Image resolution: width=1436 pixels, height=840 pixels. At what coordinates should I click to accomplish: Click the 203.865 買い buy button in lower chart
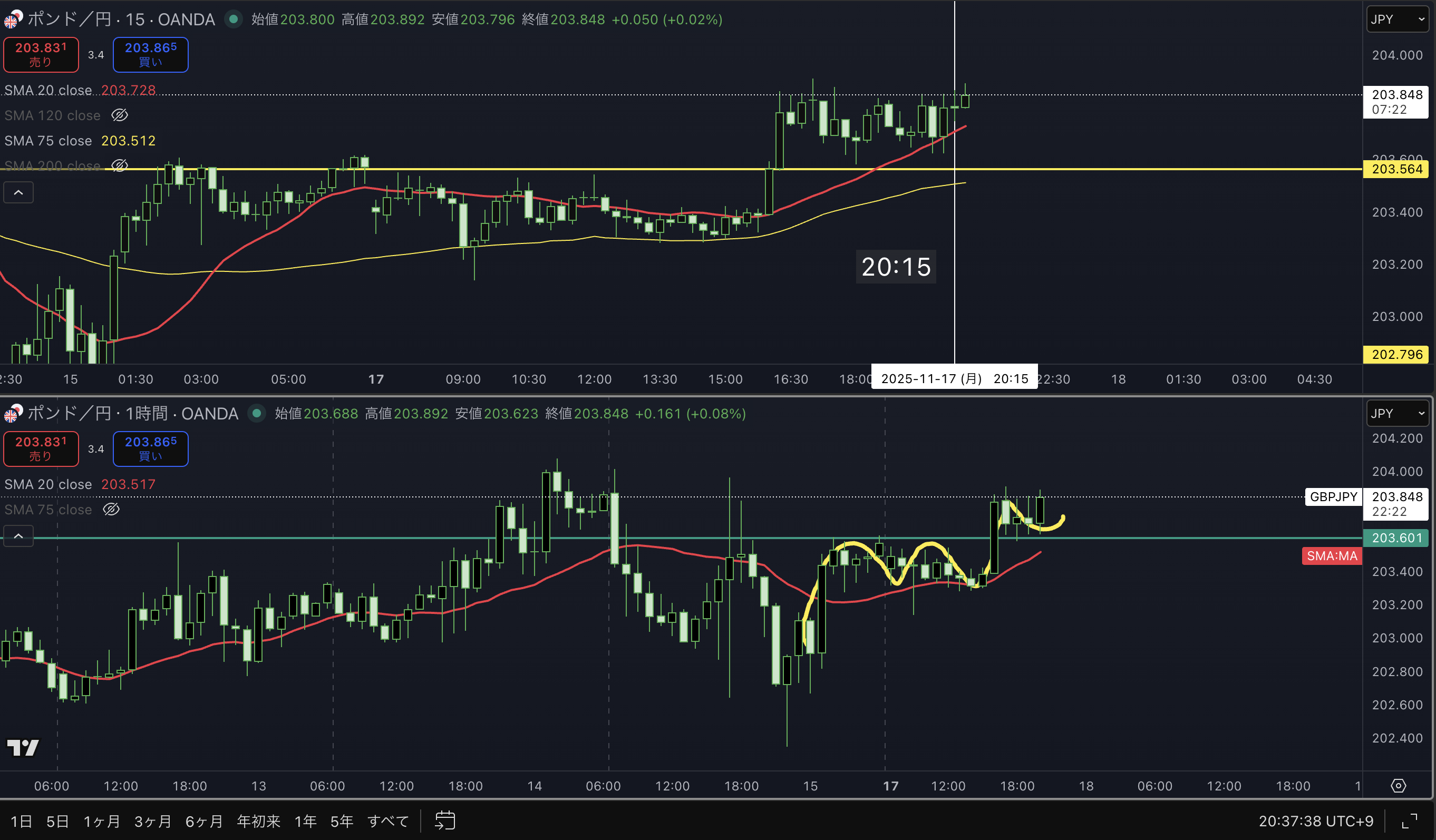150,449
